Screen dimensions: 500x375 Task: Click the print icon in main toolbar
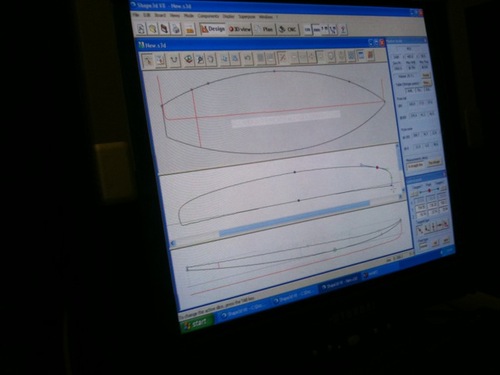[176, 29]
